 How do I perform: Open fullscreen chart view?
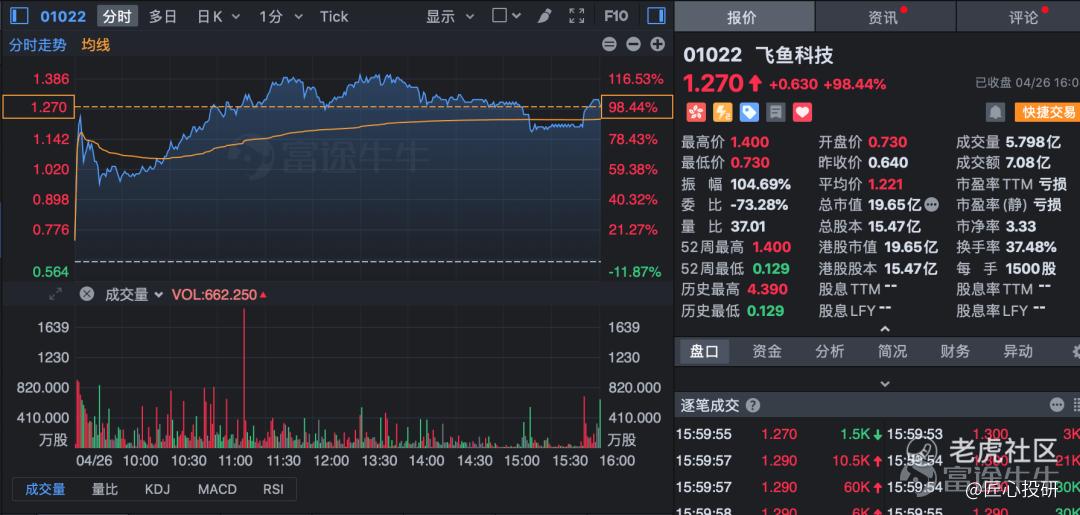click(577, 16)
